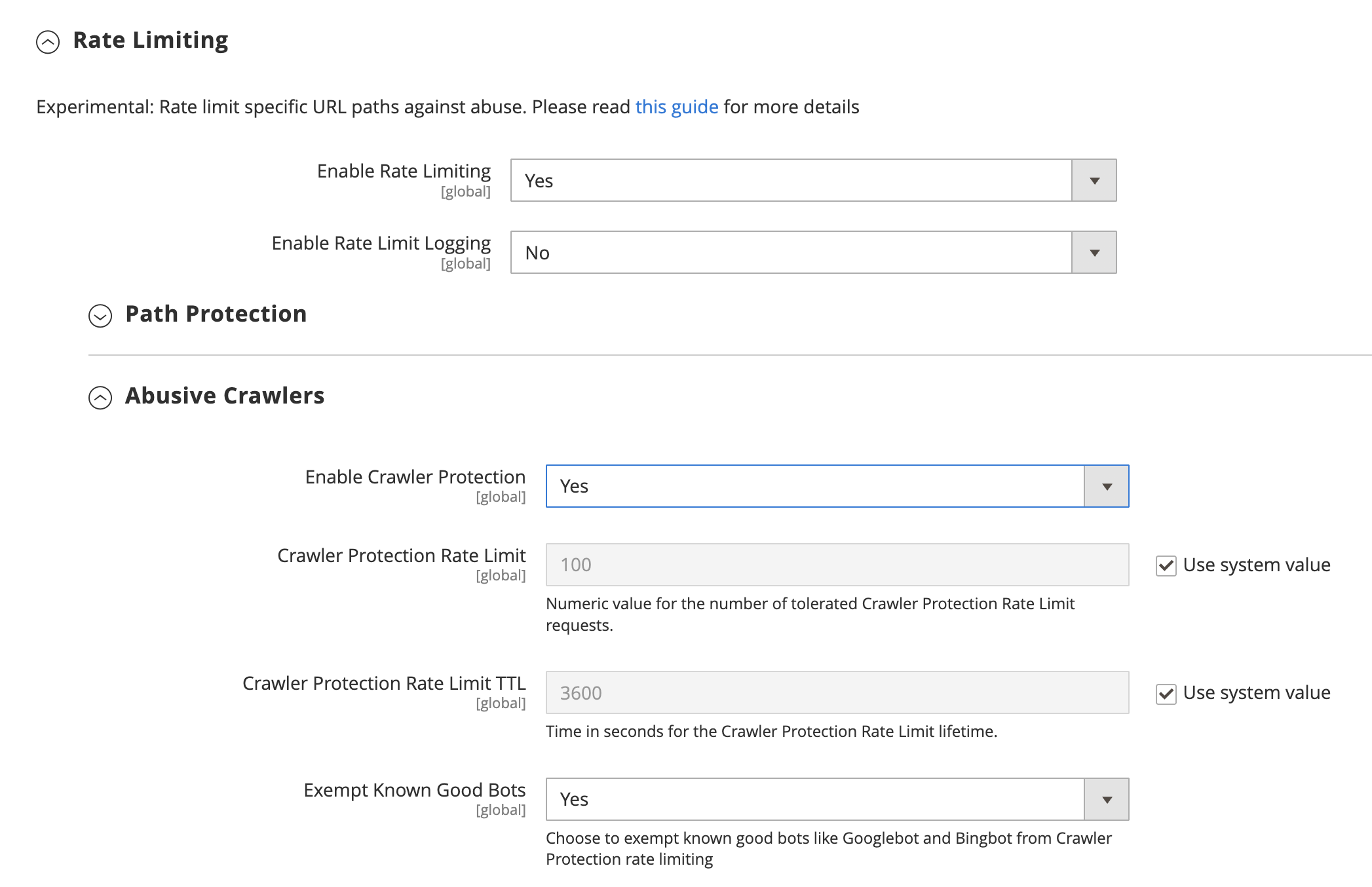Screen dimensions: 1372x887
Task: Click the Rate Limit Logging dropdown arrow
Action: 1094,253
